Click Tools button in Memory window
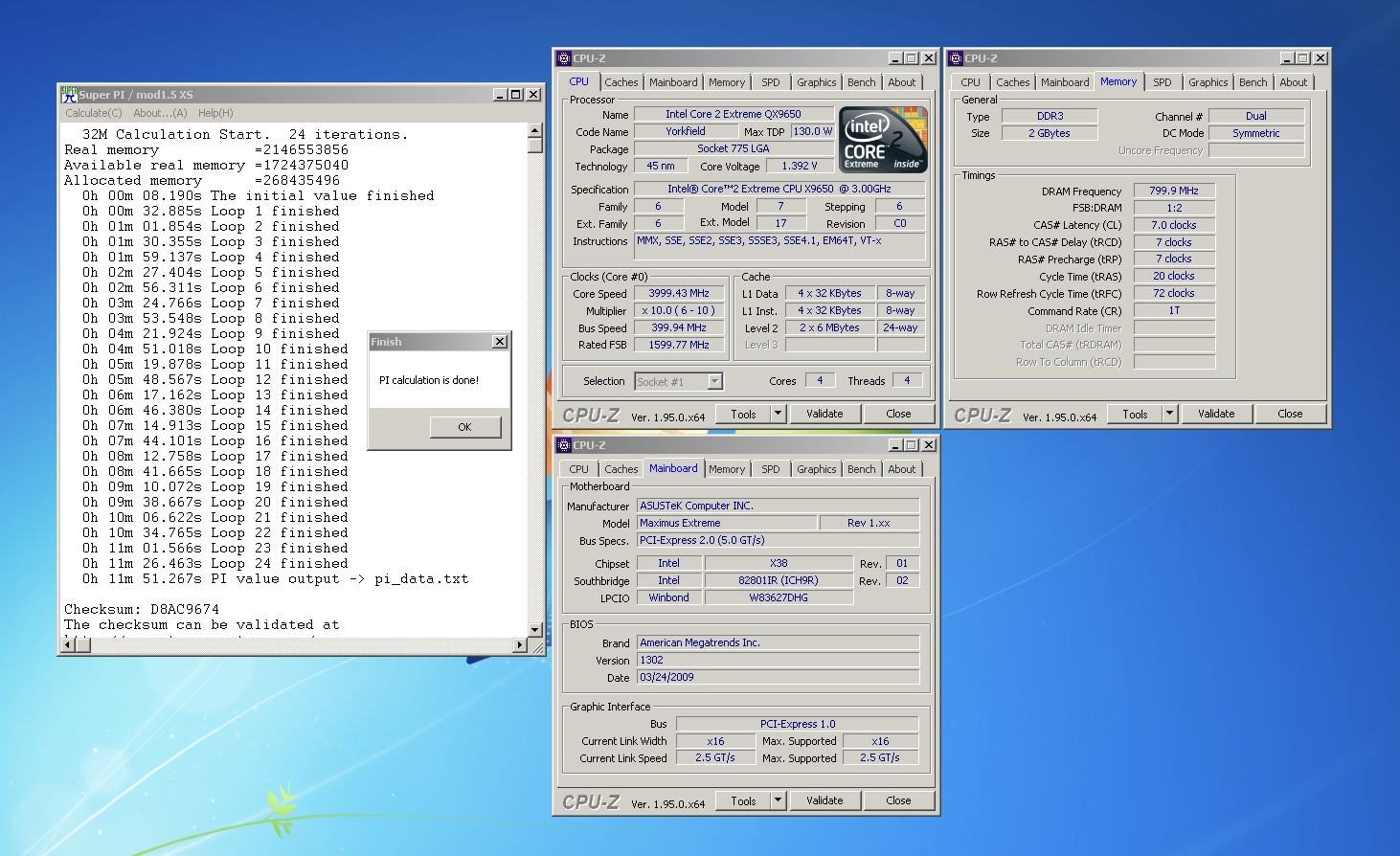Viewport: 1400px width, 856px height. [1136, 414]
